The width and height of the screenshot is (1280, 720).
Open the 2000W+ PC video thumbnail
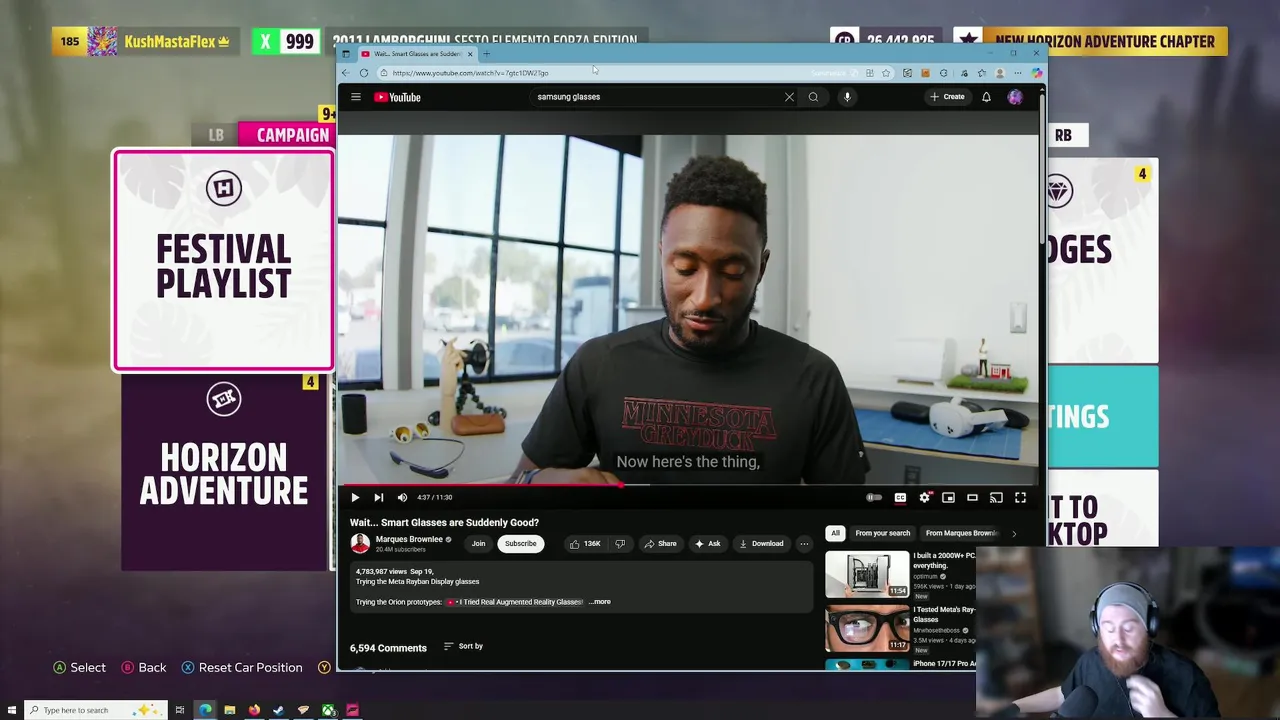[x=867, y=574]
